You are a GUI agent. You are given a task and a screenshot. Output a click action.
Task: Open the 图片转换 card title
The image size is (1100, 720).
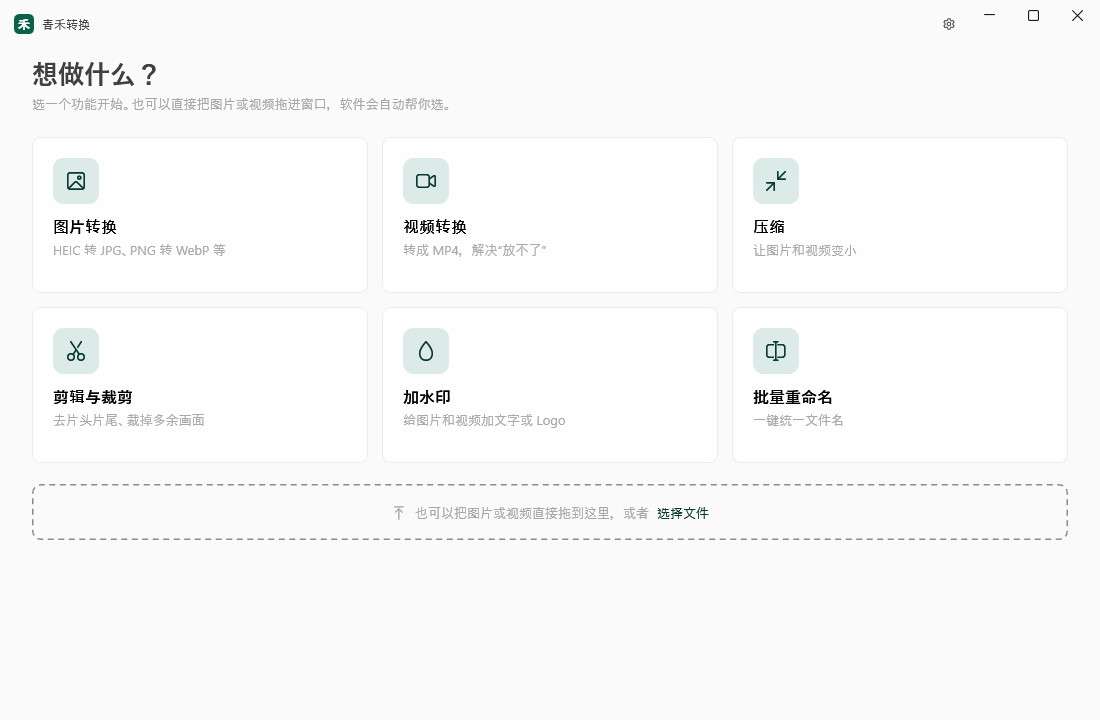85,227
